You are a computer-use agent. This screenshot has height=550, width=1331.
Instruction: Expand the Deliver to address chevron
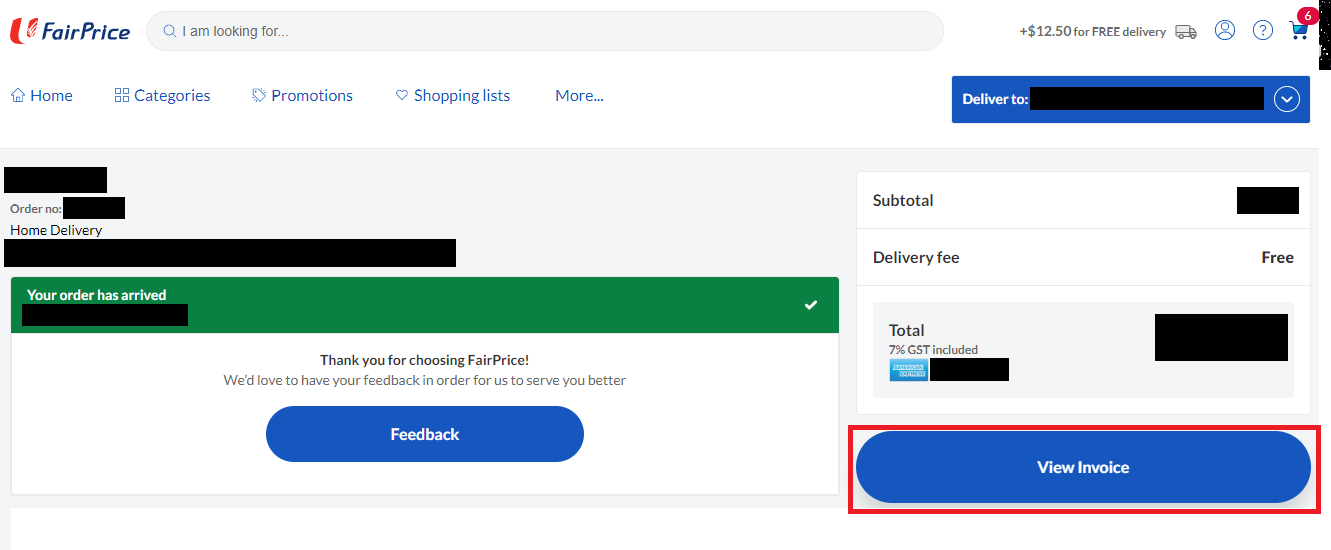pos(1287,99)
